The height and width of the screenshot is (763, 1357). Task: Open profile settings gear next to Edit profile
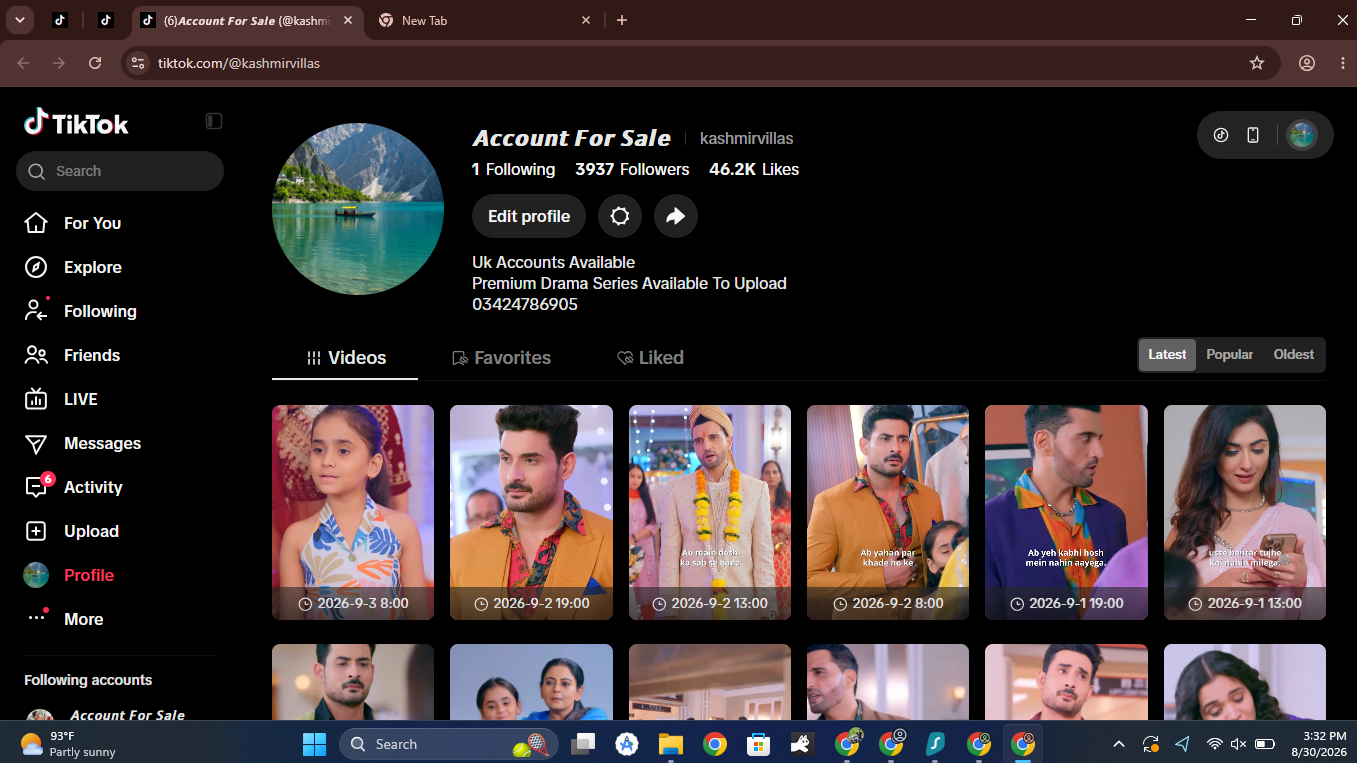coord(620,216)
